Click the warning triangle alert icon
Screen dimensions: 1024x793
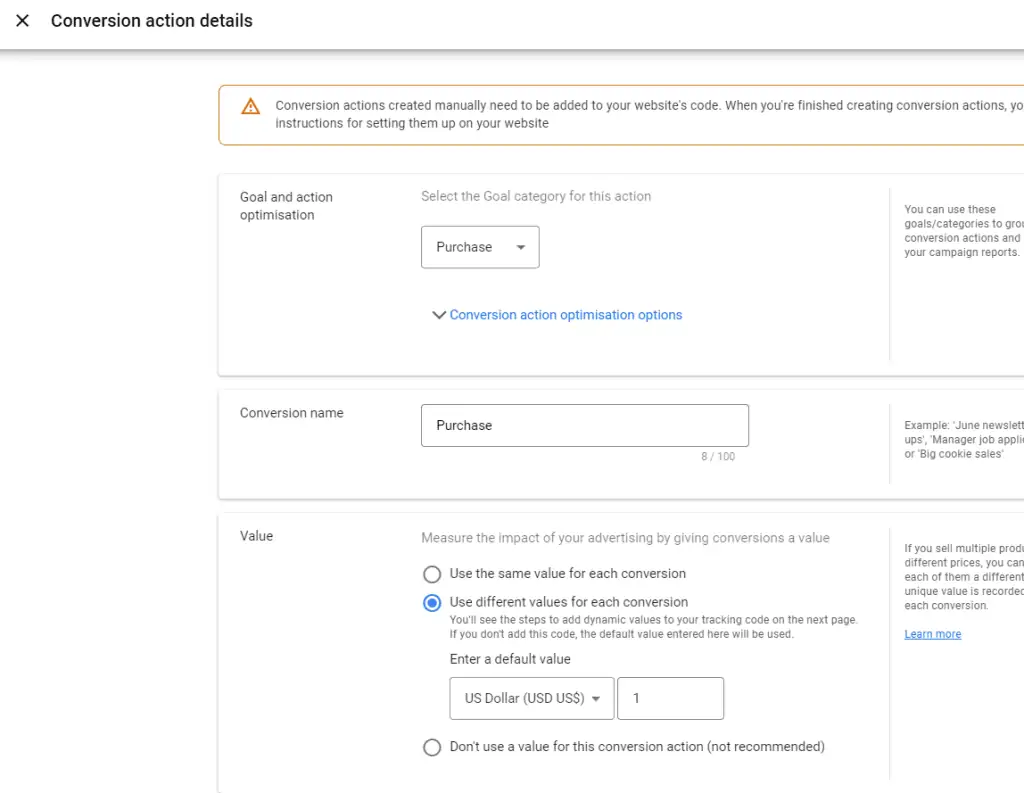249,106
